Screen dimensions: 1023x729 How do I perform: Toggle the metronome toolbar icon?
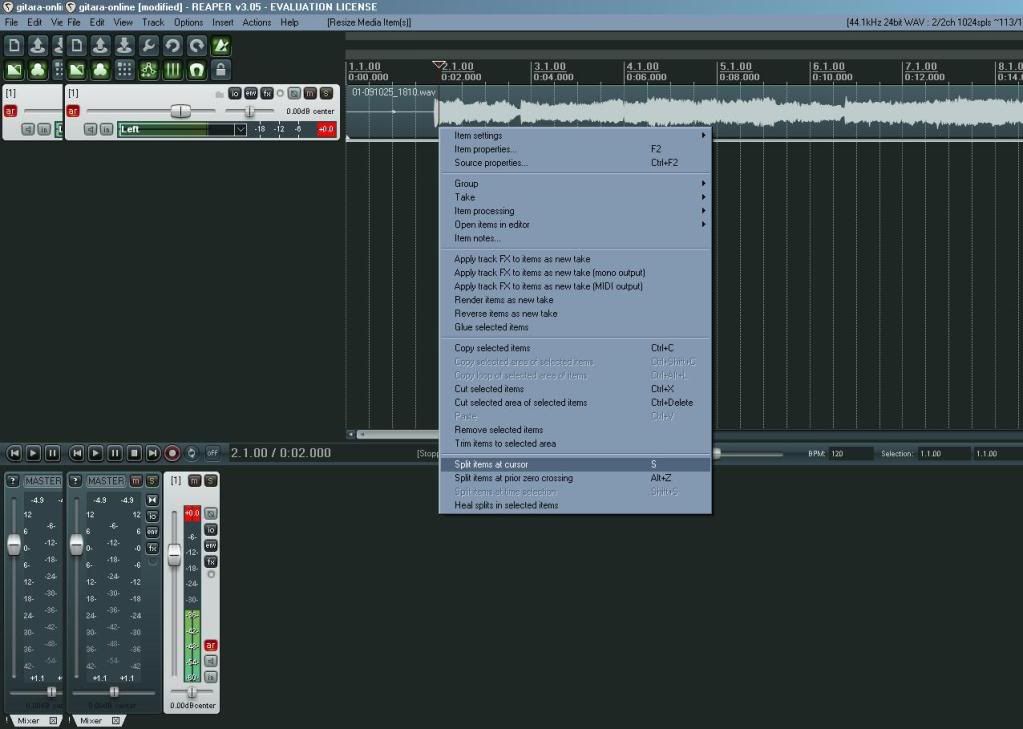(221, 45)
